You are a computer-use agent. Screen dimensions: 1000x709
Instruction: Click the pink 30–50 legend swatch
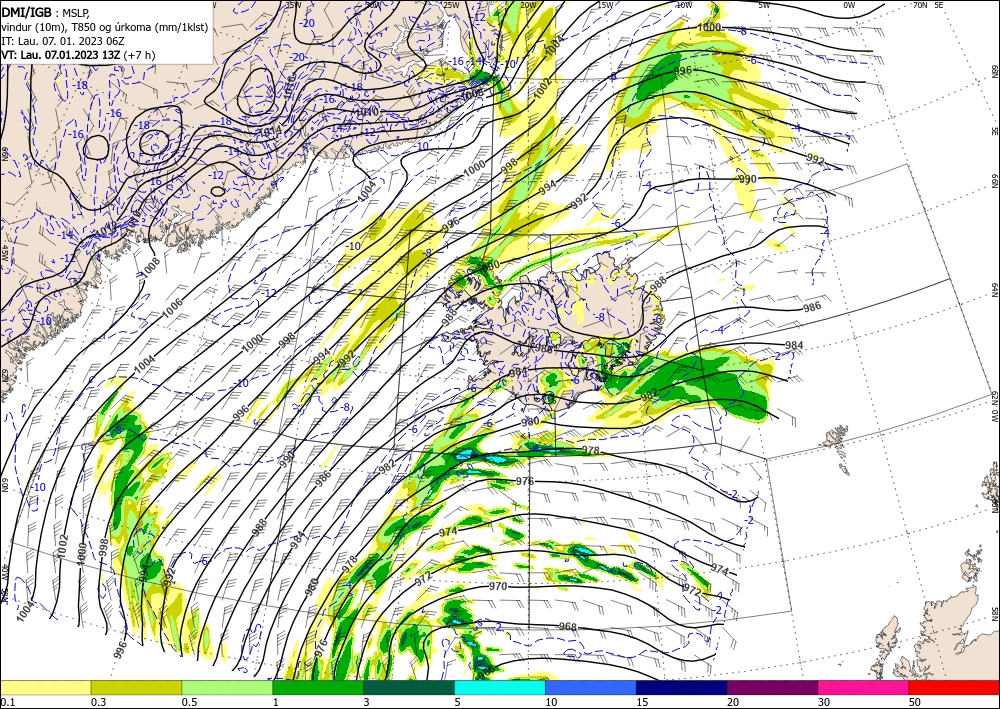pos(864,687)
